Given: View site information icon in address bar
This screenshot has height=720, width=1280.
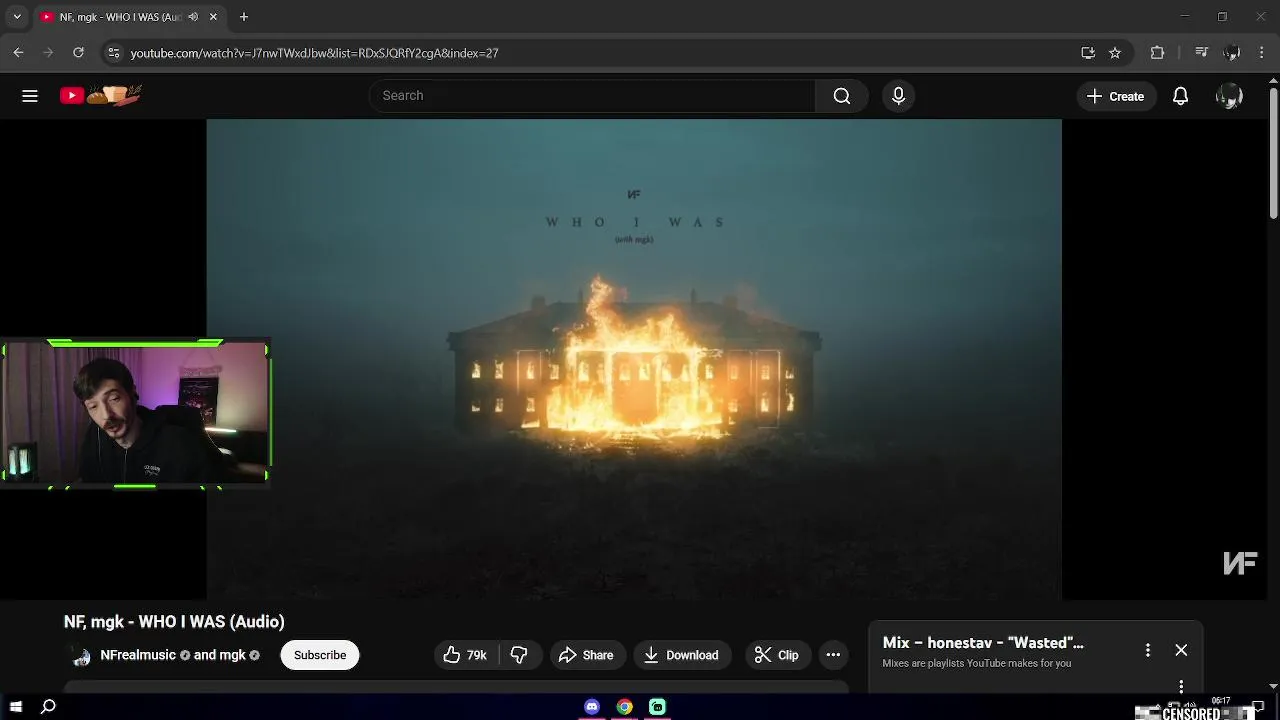Looking at the screenshot, I should (114, 53).
